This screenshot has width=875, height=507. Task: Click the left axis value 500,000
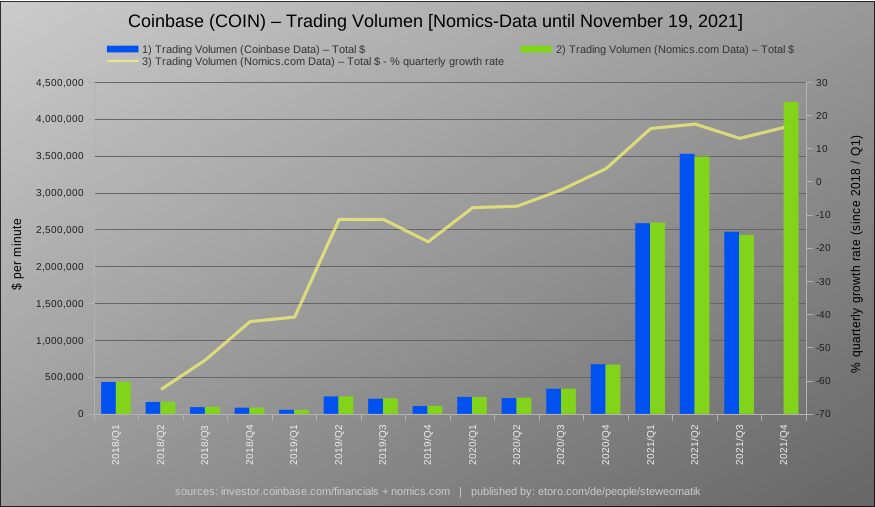pyautogui.click(x=64, y=377)
